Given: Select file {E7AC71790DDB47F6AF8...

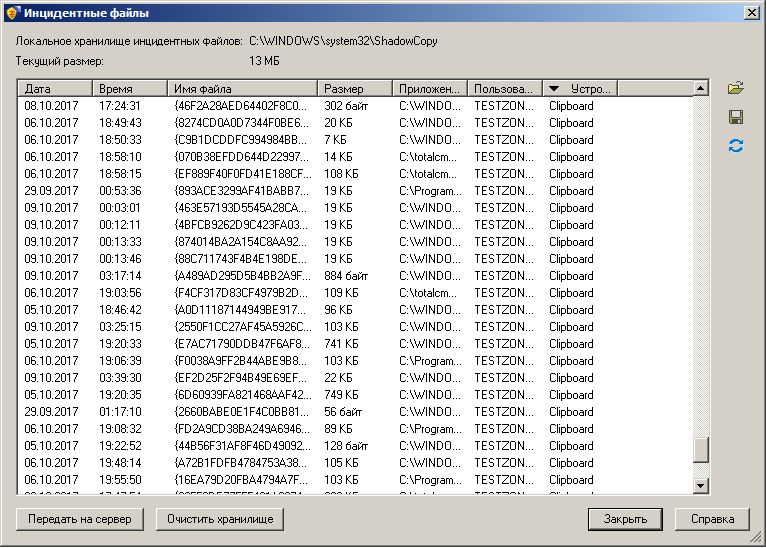Looking at the screenshot, I should (x=242, y=344).
